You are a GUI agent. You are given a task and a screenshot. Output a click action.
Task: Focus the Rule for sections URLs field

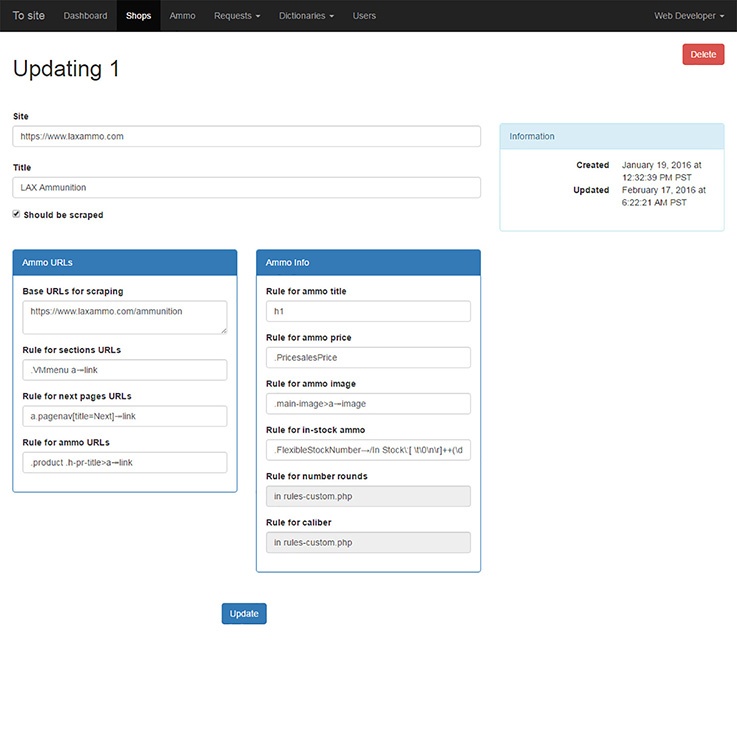pos(124,370)
